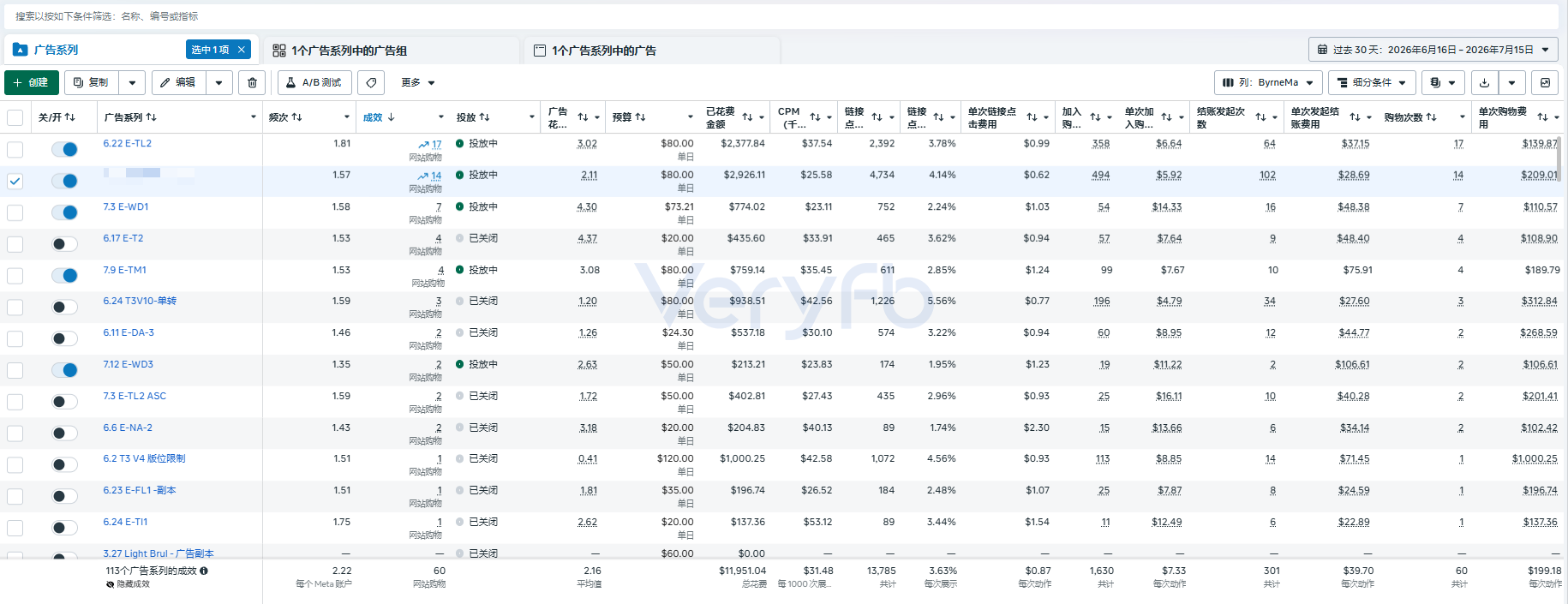Sort by the 已花费金额 column arrows
Screen dimensions: 1568x604
(x=747, y=117)
